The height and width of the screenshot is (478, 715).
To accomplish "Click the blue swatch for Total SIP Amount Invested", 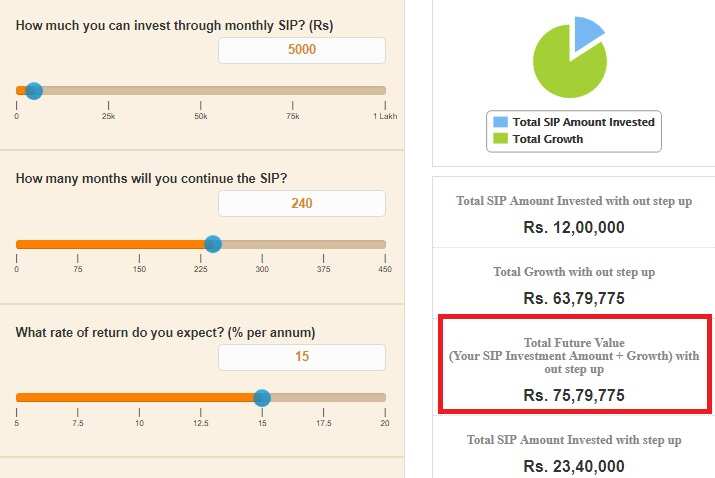I will tap(500, 122).
